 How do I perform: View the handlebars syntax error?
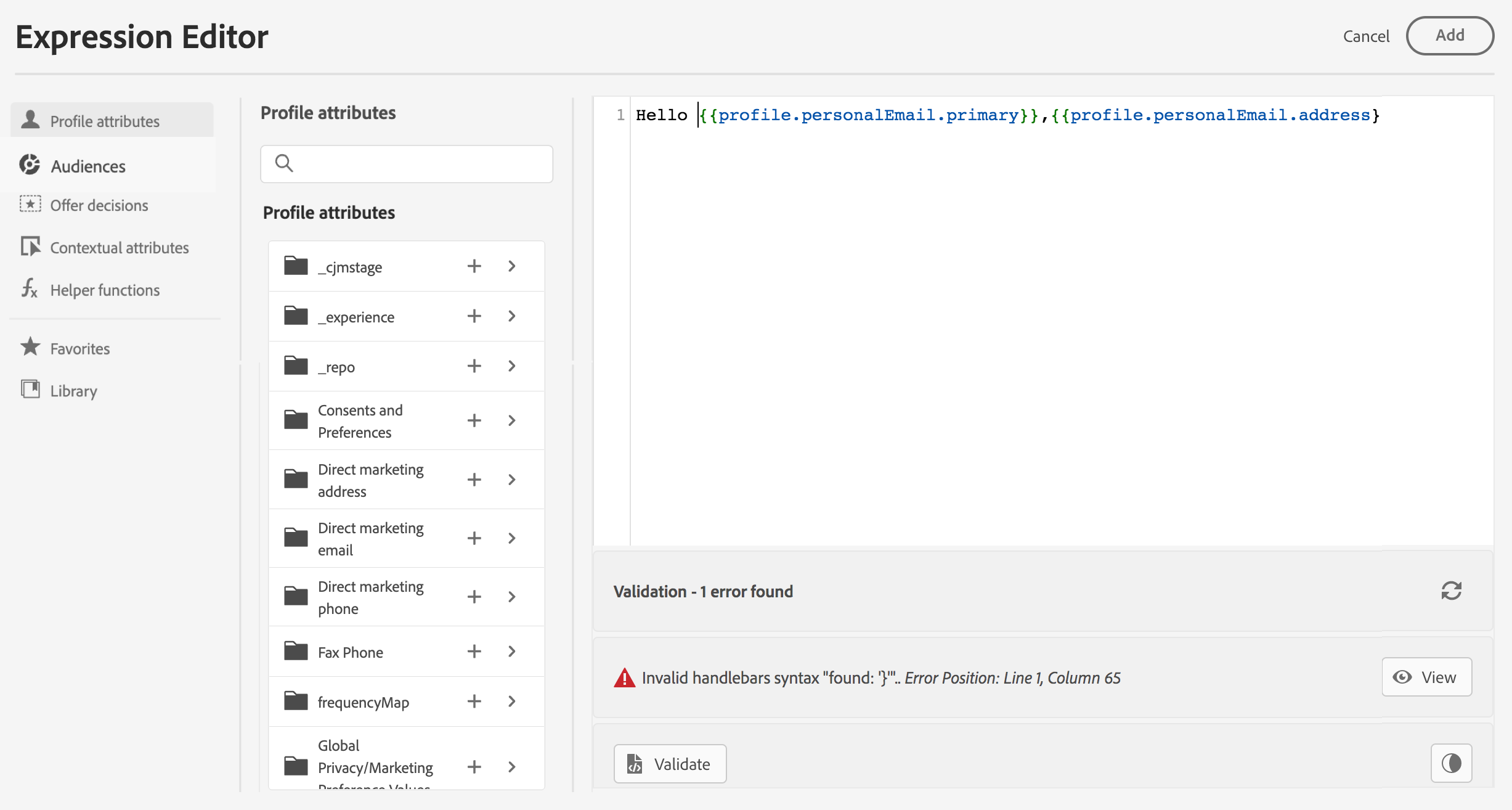pyautogui.click(x=1426, y=677)
